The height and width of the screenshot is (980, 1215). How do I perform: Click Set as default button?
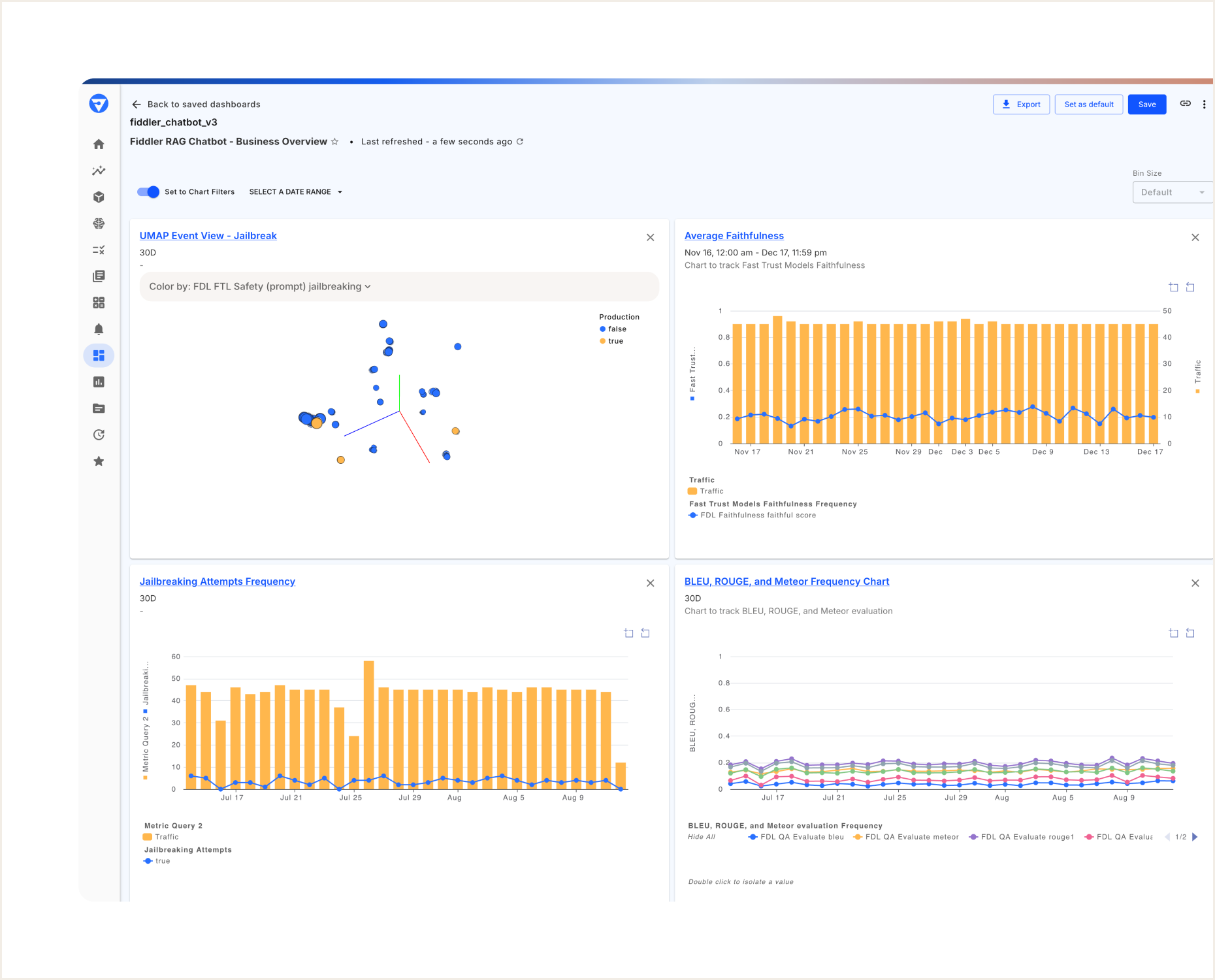point(1089,105)
